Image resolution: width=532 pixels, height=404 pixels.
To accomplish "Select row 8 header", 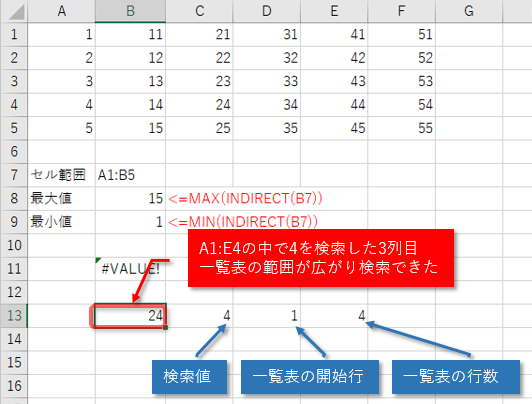I will (14, 198).
